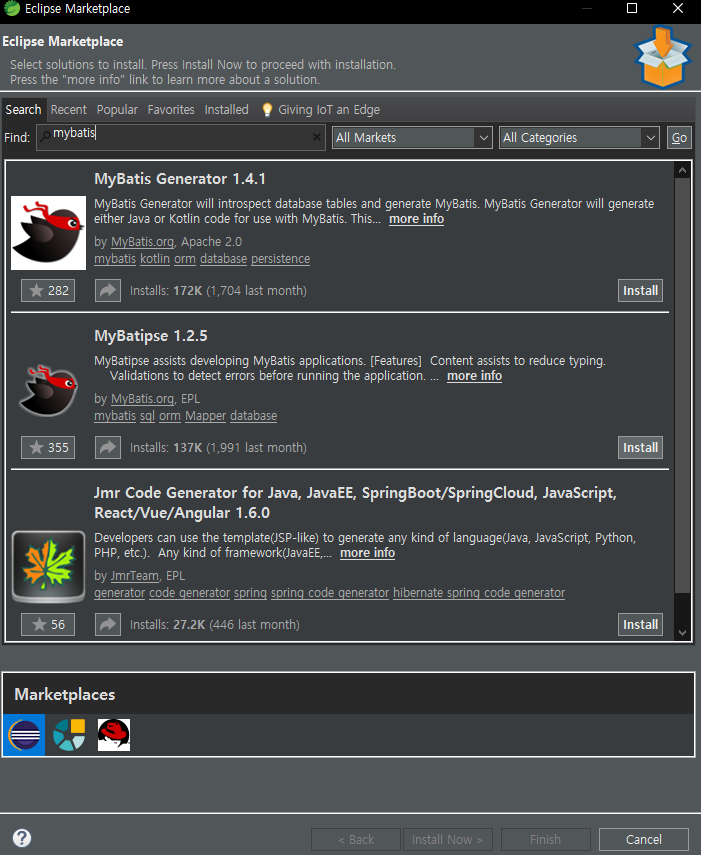Click the database tag under MyBatipse
This screenshot has width=701, height=855.
pos(253,416)
